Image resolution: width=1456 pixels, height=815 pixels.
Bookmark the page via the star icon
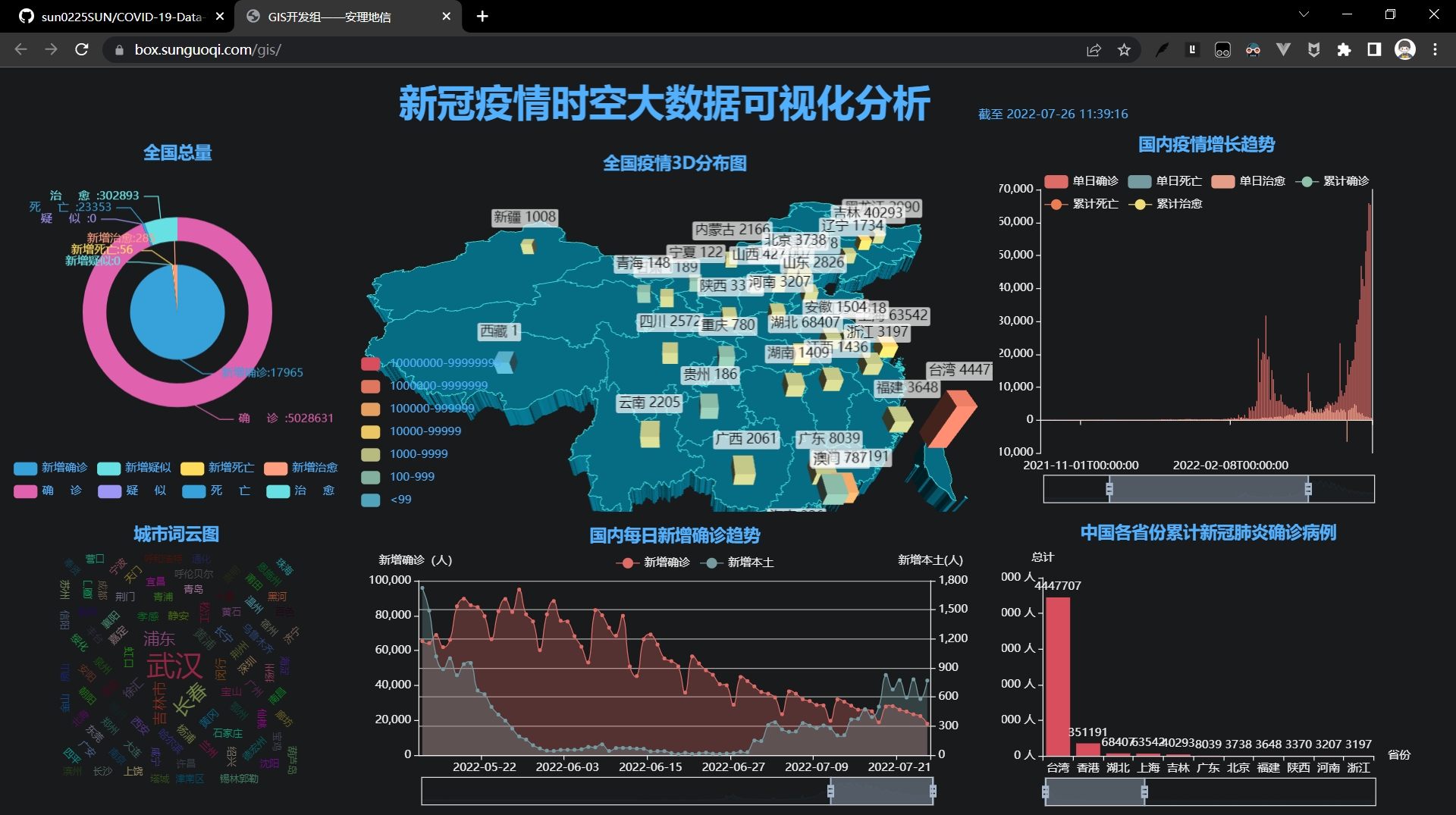[1125, 49]
